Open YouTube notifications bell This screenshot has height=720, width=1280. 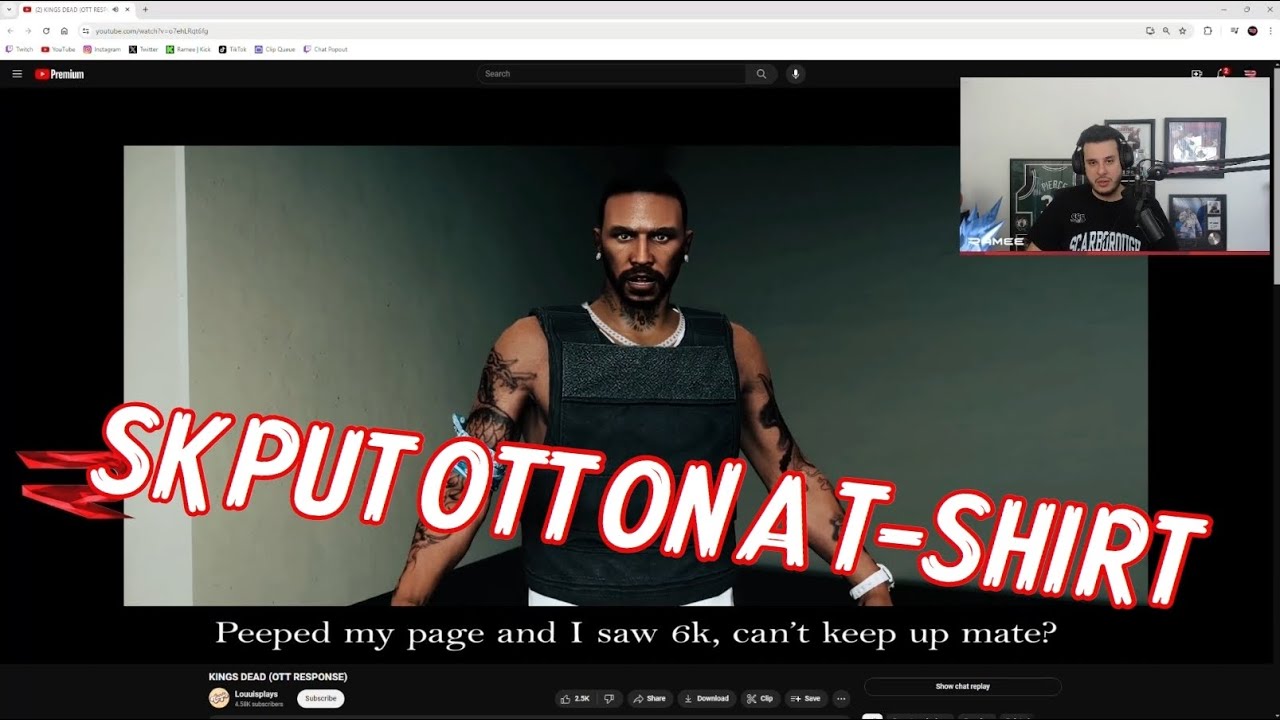pyautogui.click(x=1222, y=74)
